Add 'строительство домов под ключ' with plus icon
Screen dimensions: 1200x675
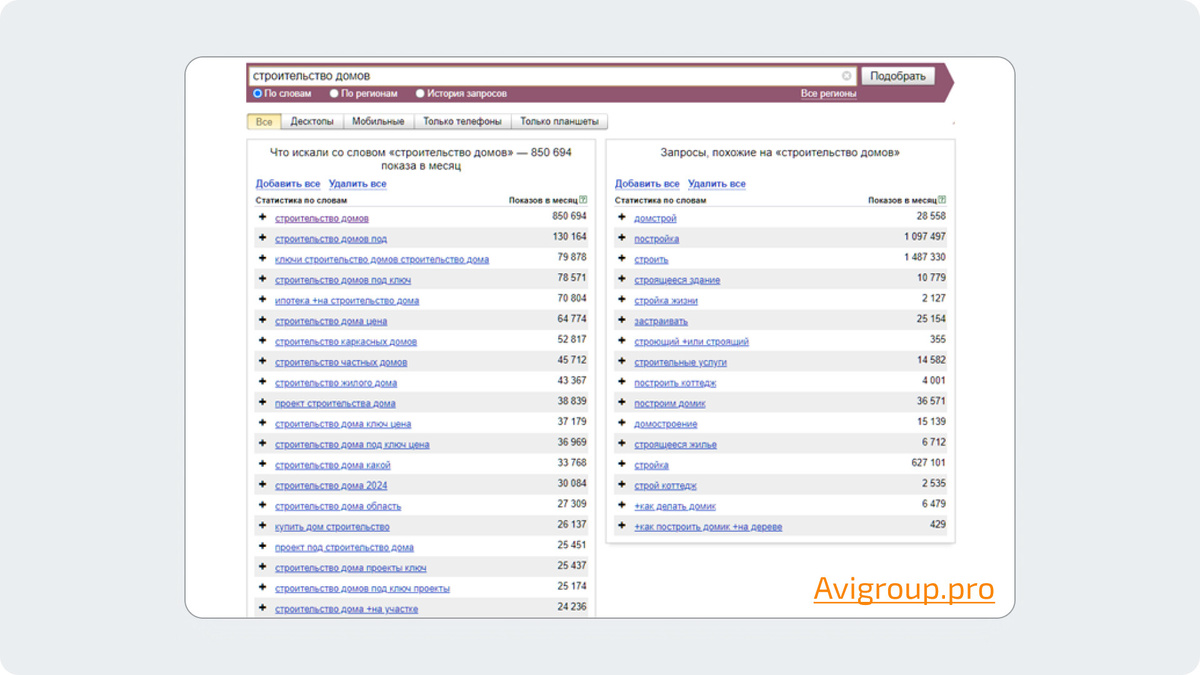point(262,279)
